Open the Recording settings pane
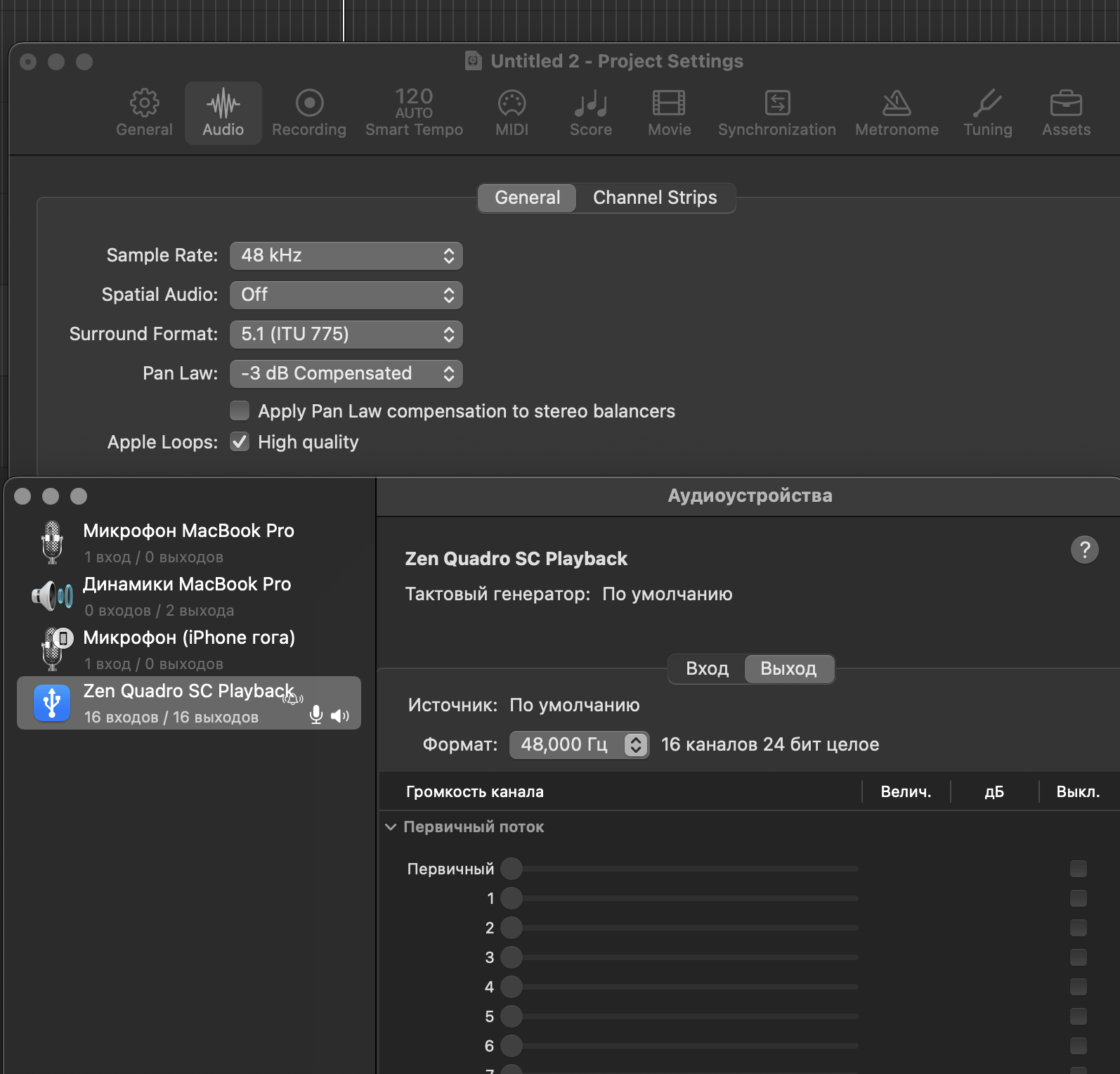The image size is (1120, 1074). pyautogui.click(x=308, y=113)
